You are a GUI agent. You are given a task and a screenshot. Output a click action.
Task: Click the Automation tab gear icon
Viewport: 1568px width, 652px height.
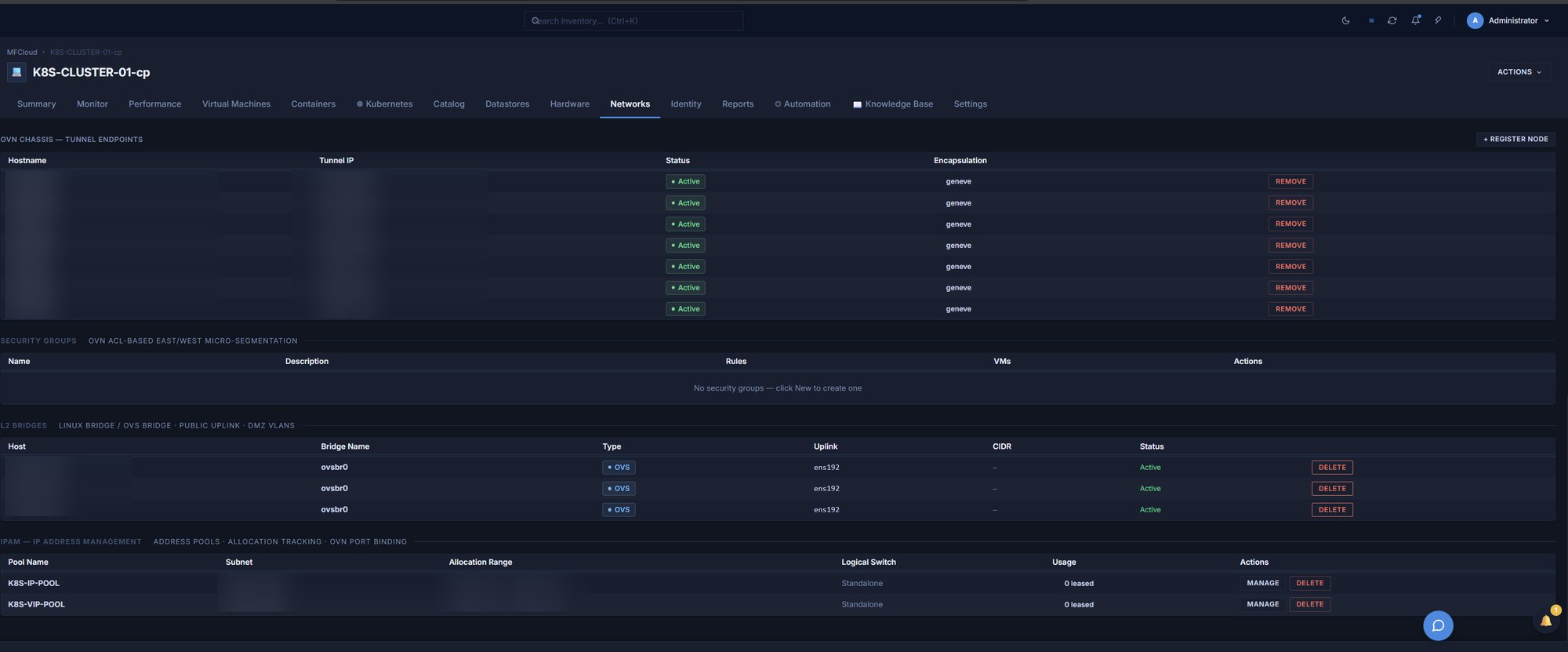pyautogui.click(x=778, y=104)
